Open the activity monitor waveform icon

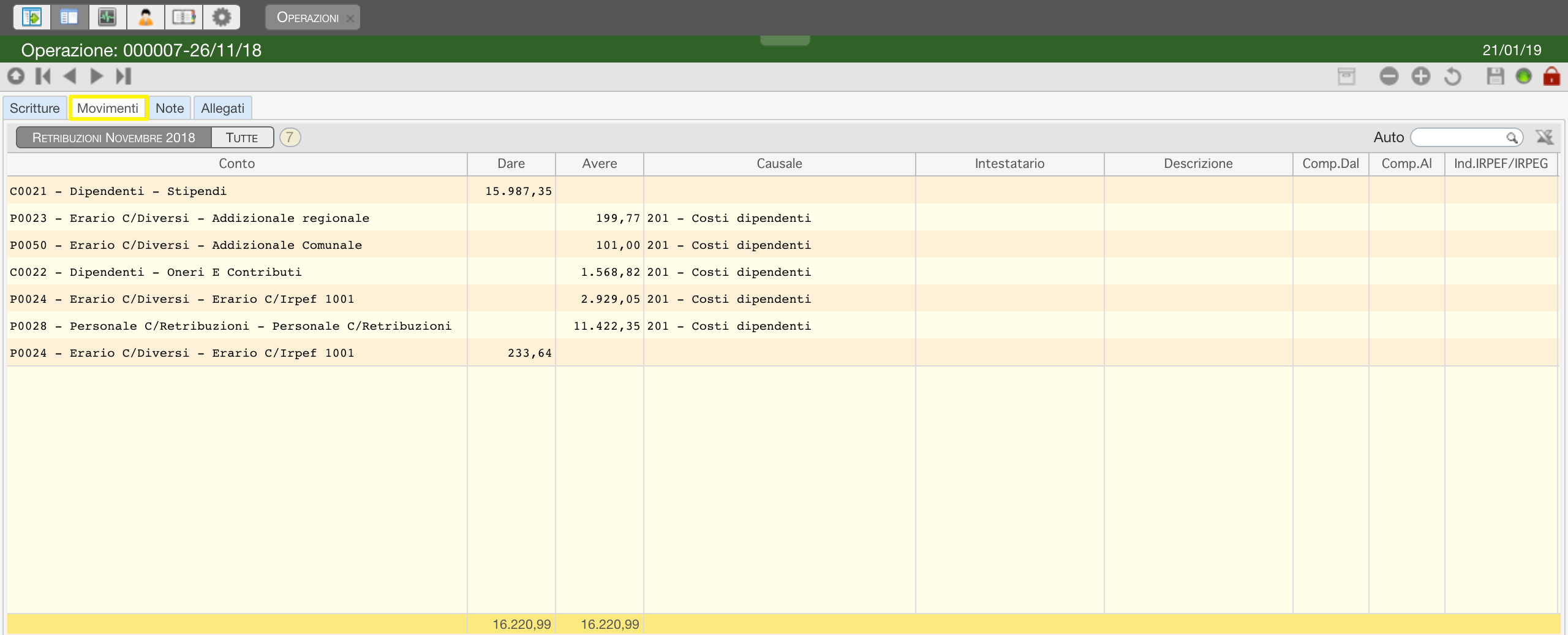pyautogui.click(x=107, y=17)
